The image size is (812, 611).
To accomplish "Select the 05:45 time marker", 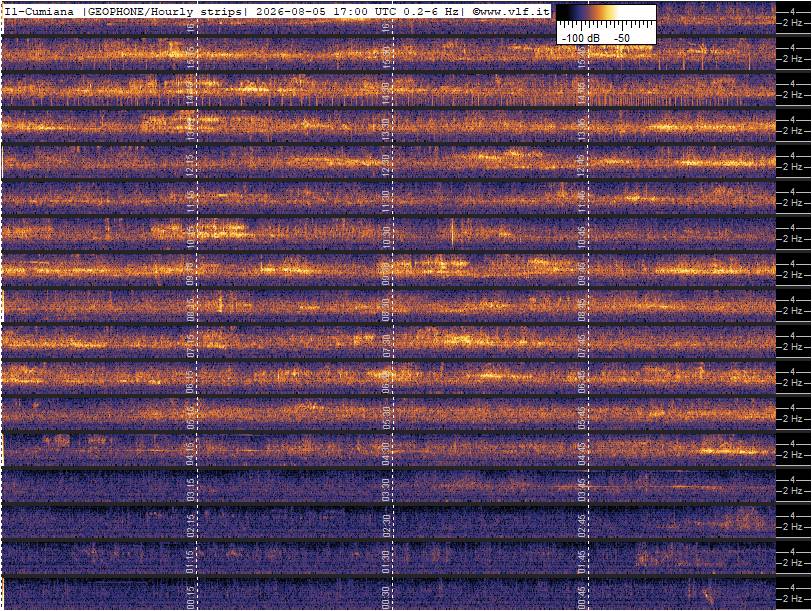I will (x=582, y=418).
